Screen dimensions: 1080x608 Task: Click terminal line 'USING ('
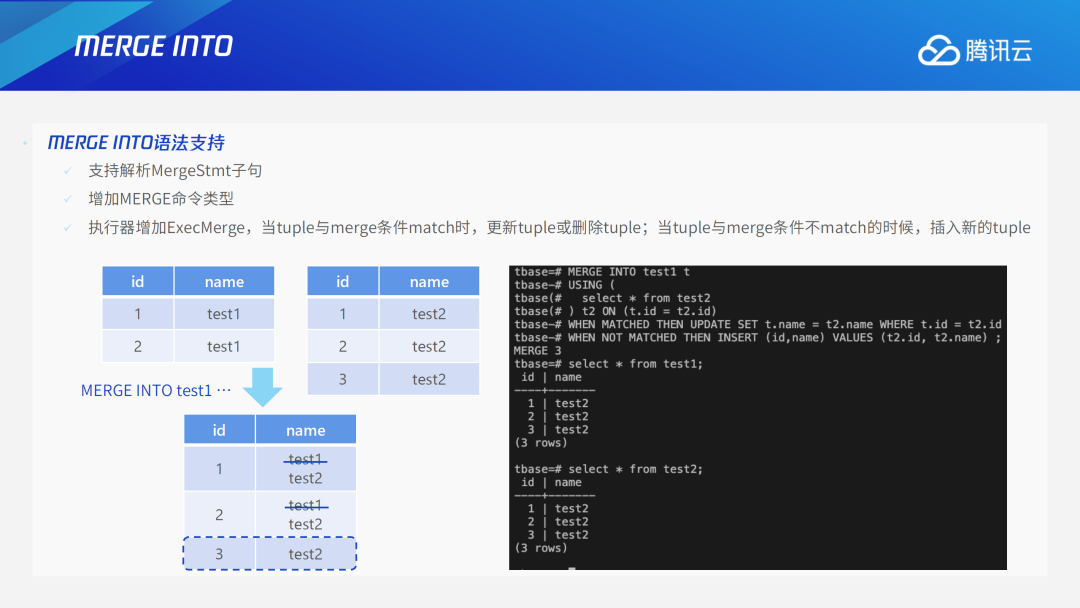(x=565, y=285)
